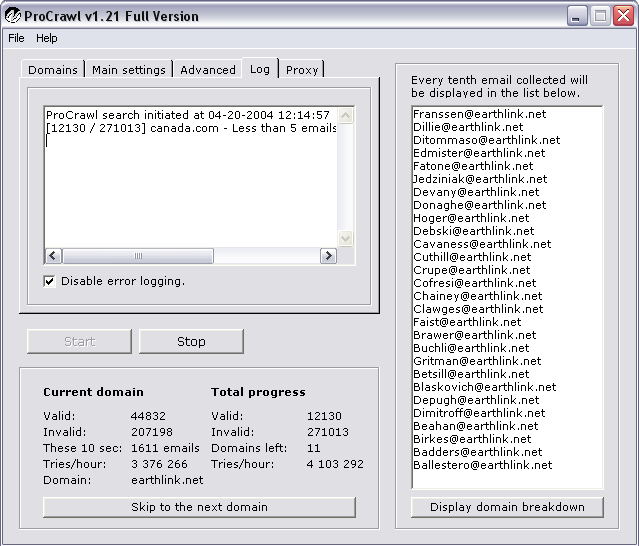The width and height of the screenshot is (639, 546).
Task: Select Betsill@earthlink.net entry
Action: pos(471,374)
